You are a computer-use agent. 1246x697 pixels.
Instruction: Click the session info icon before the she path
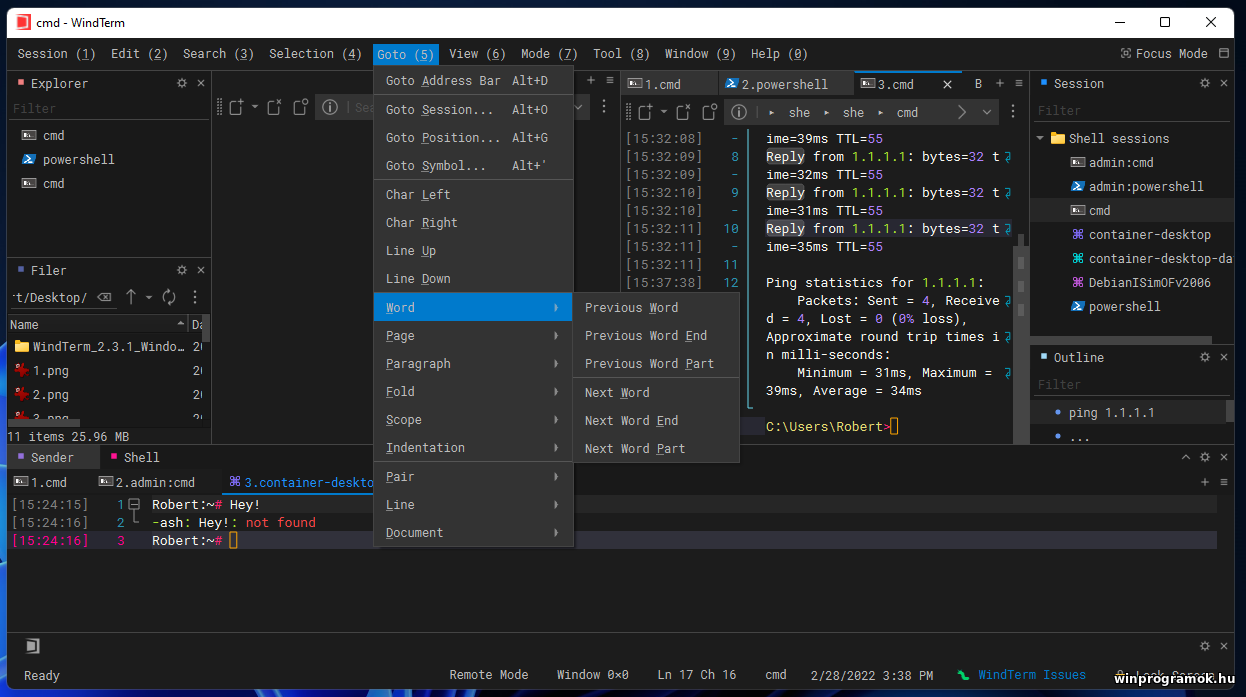(739, 112)
